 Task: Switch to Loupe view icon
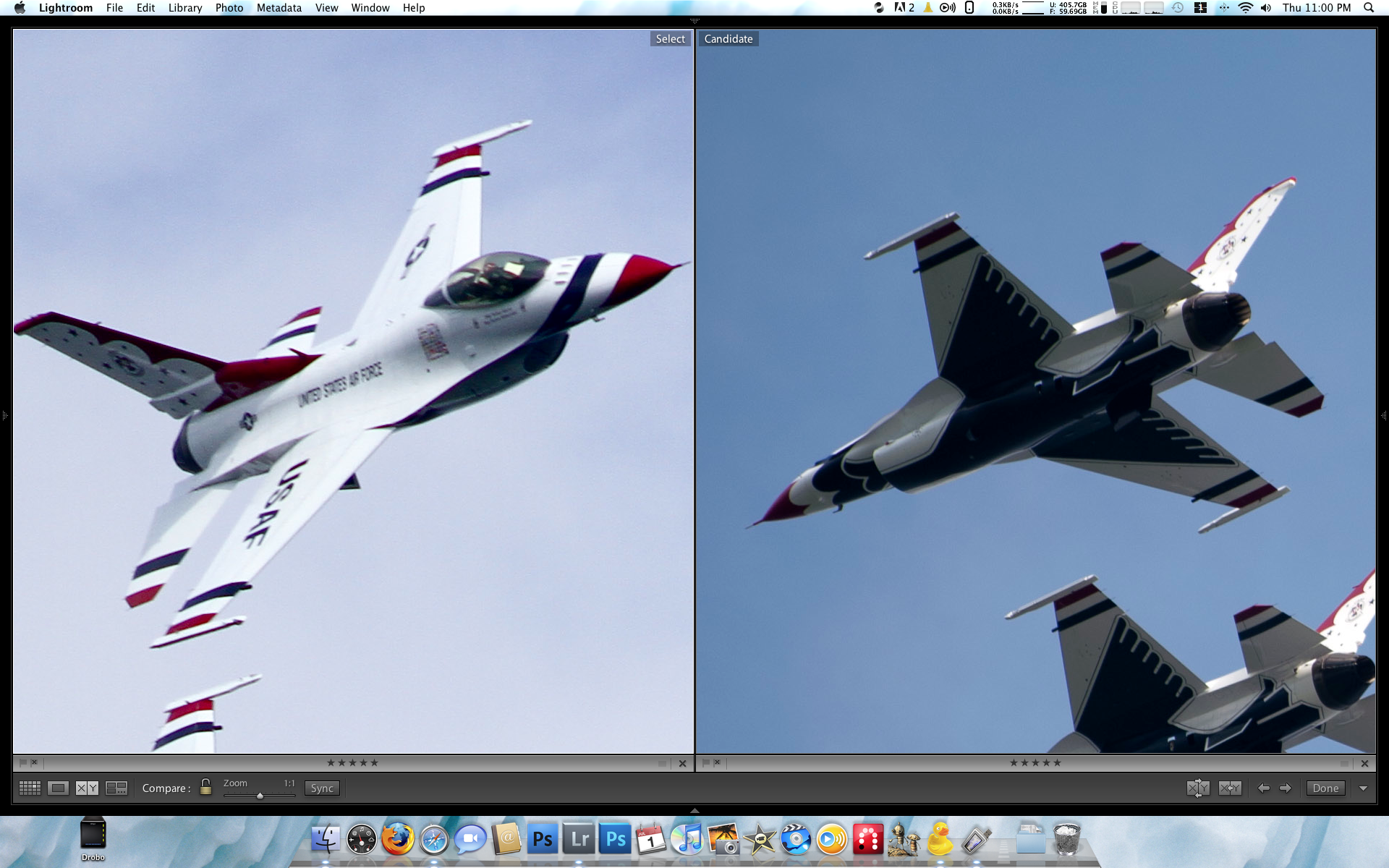point(58,788)
